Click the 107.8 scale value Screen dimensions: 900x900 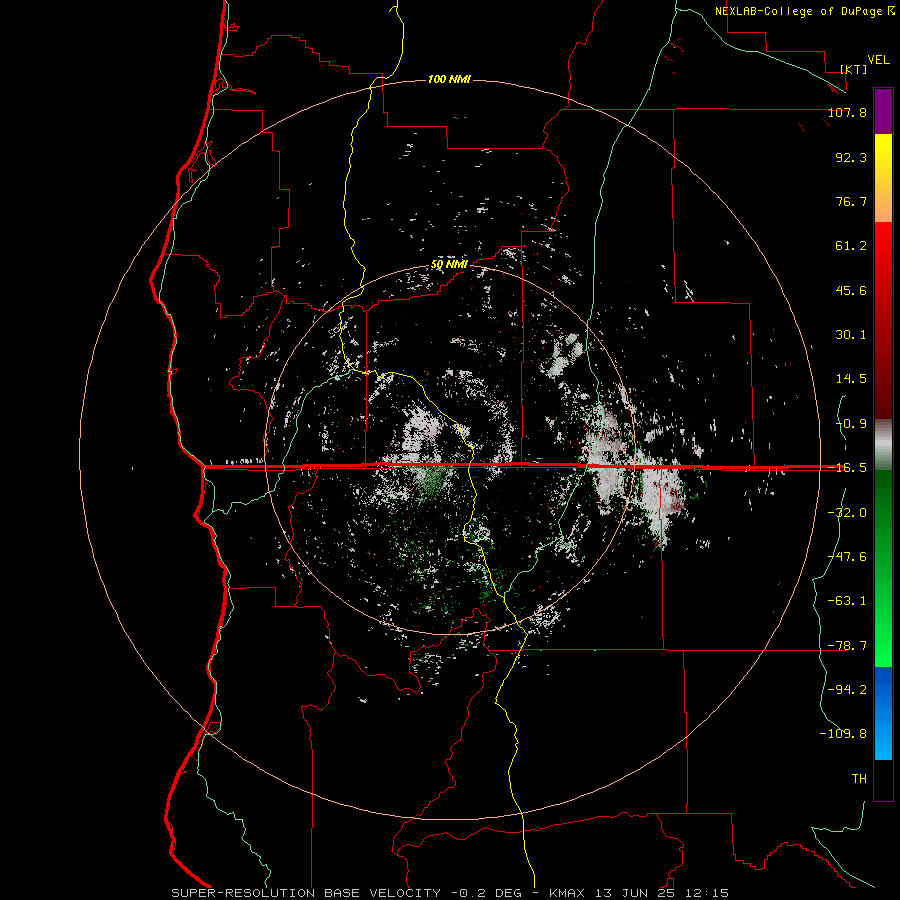(847, 112)
